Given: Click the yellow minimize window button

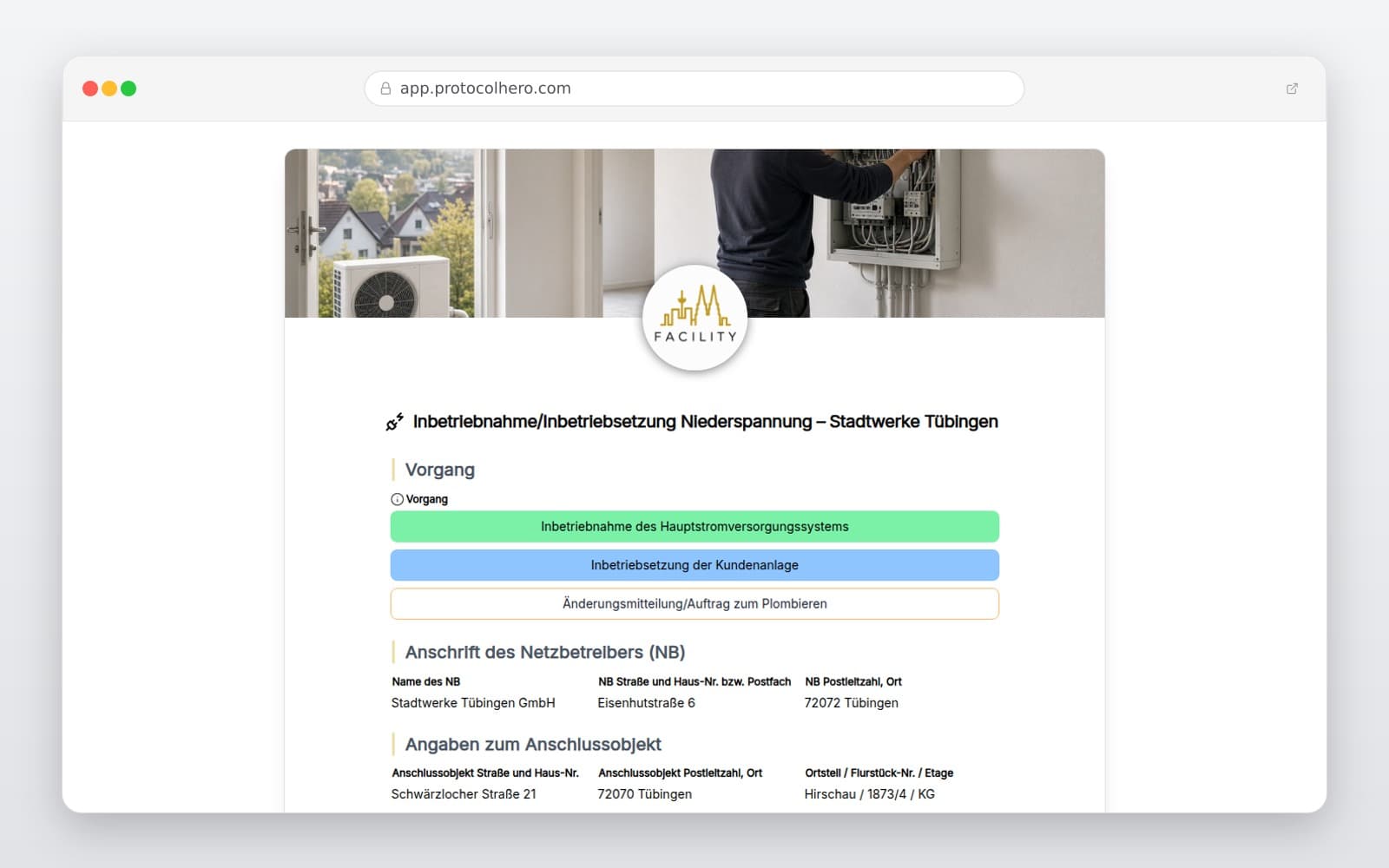Looking at the screenshot, I should coord(109,89).
